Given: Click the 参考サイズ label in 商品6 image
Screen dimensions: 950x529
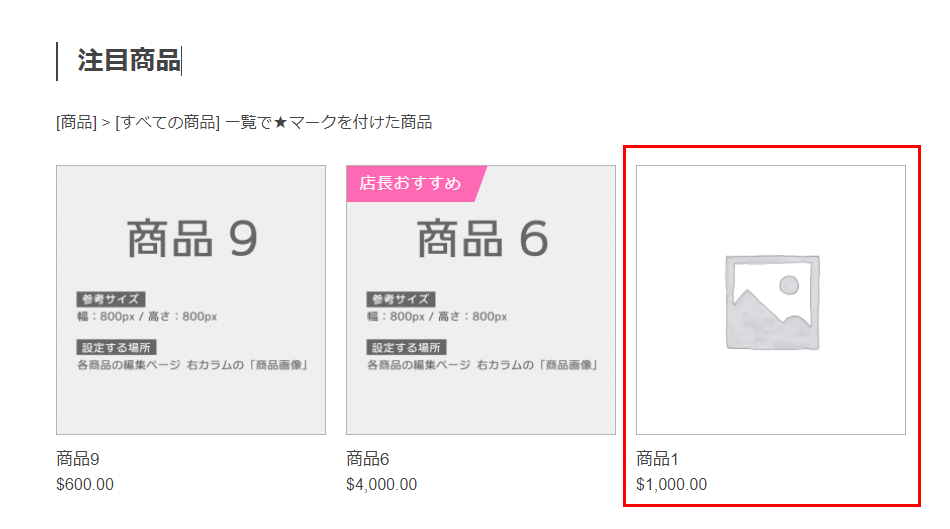Looking at the screenshot, I should point(400,299).
